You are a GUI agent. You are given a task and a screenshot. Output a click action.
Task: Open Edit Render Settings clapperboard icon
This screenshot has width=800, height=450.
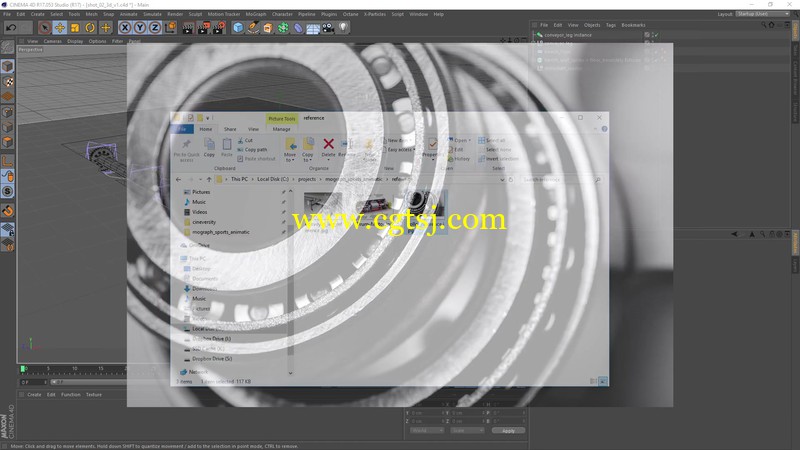[218, 28]
